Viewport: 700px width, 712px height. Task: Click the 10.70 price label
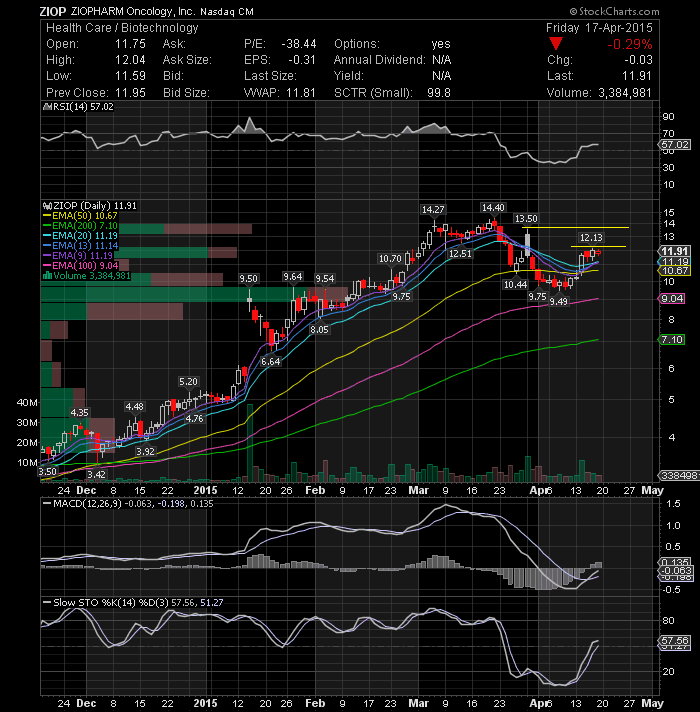(x=390, y=258)
